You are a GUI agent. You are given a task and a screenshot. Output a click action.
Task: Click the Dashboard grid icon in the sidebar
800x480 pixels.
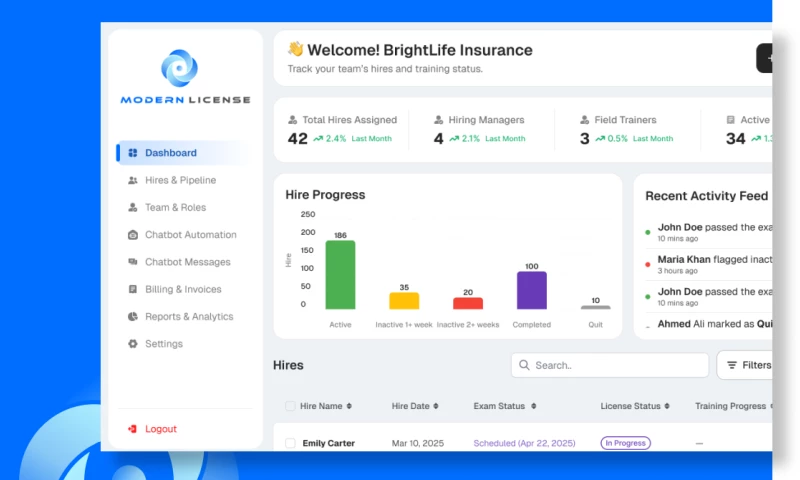tap(133, 153)
